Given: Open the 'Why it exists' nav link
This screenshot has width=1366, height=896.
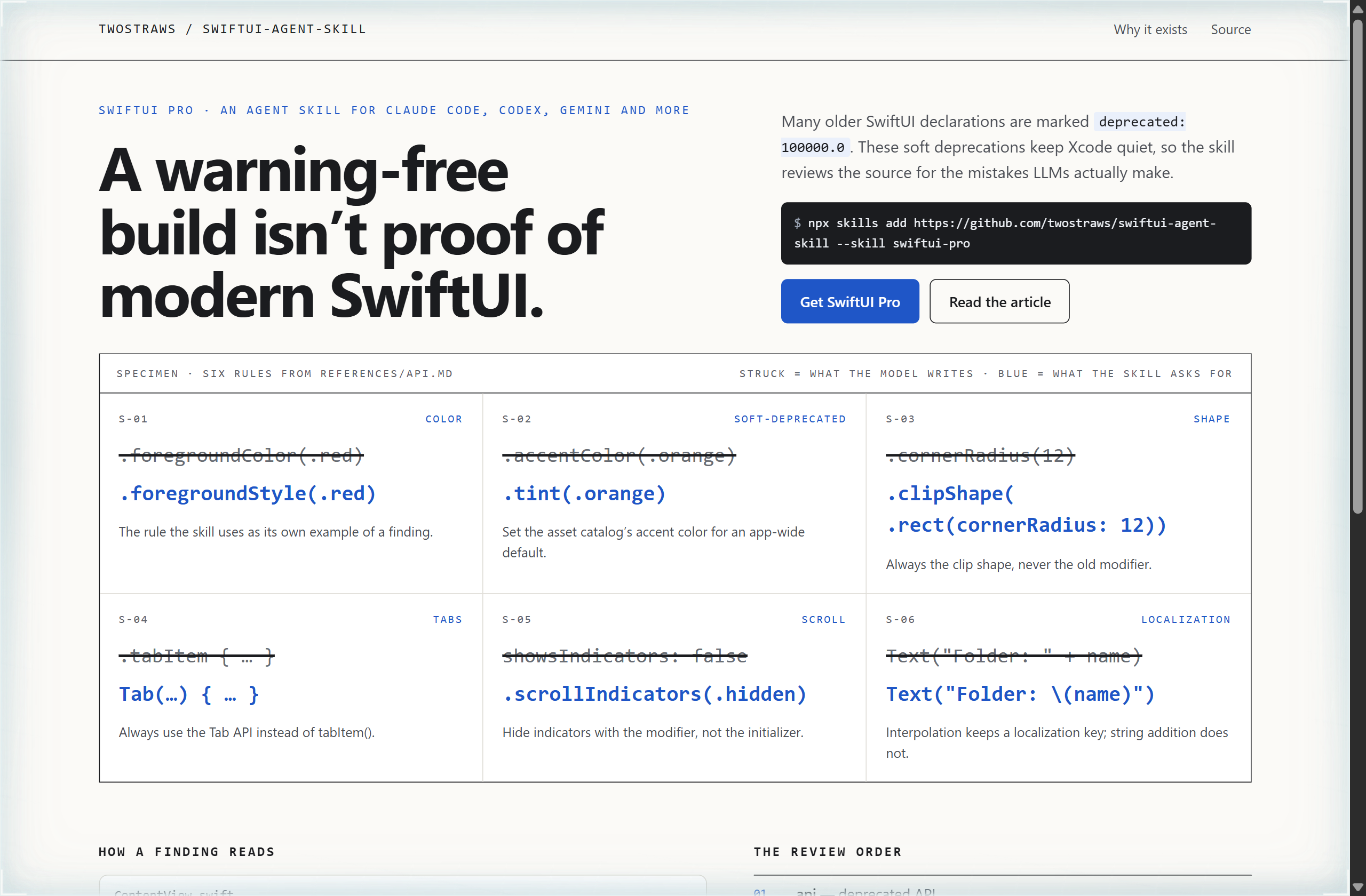Looking at the screenshot, I should point(1150,29).
